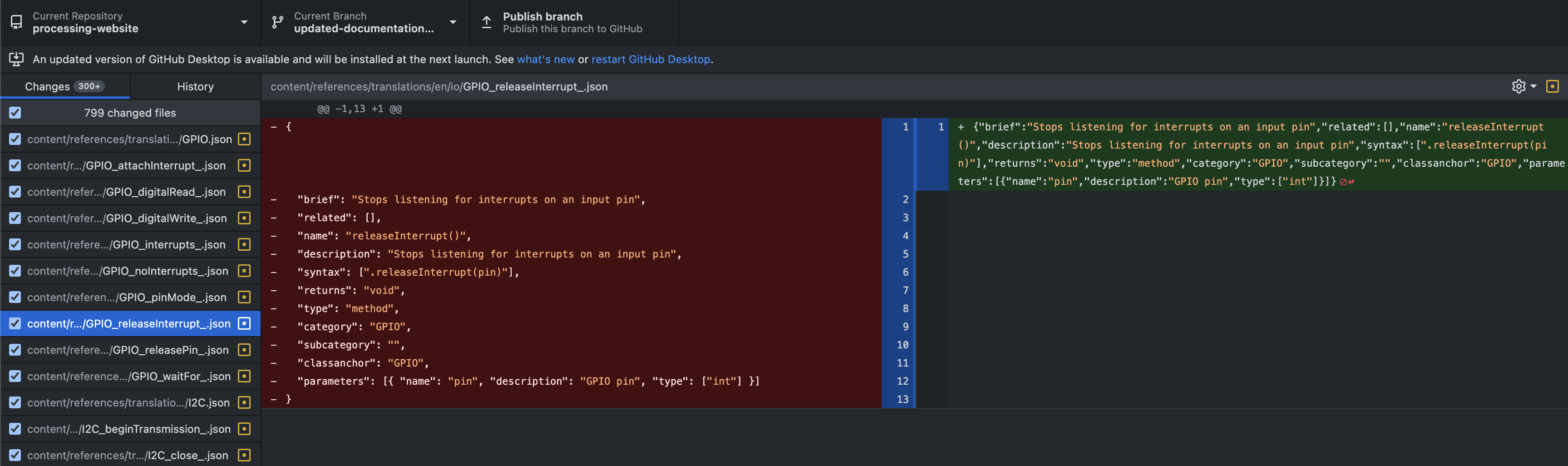Uncheck GPIO_releaseInterrupt_.json checkbox
This screenshot has width=1568, height=466.
click(15, 323)
